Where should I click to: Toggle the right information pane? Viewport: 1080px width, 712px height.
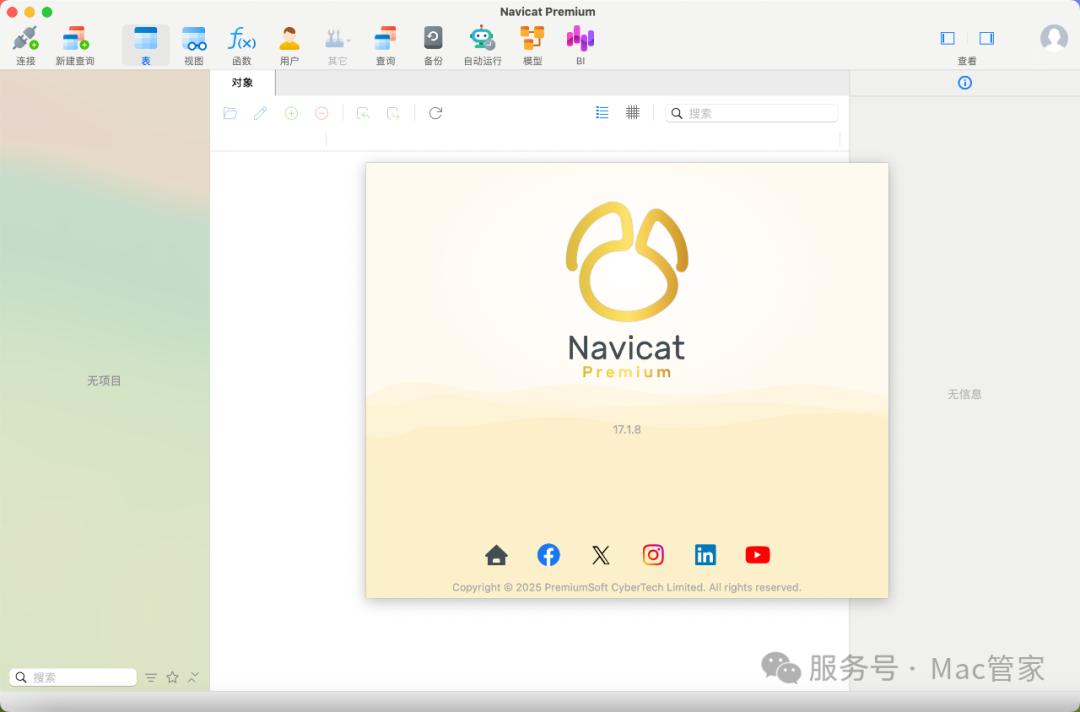tap(986, 38)
